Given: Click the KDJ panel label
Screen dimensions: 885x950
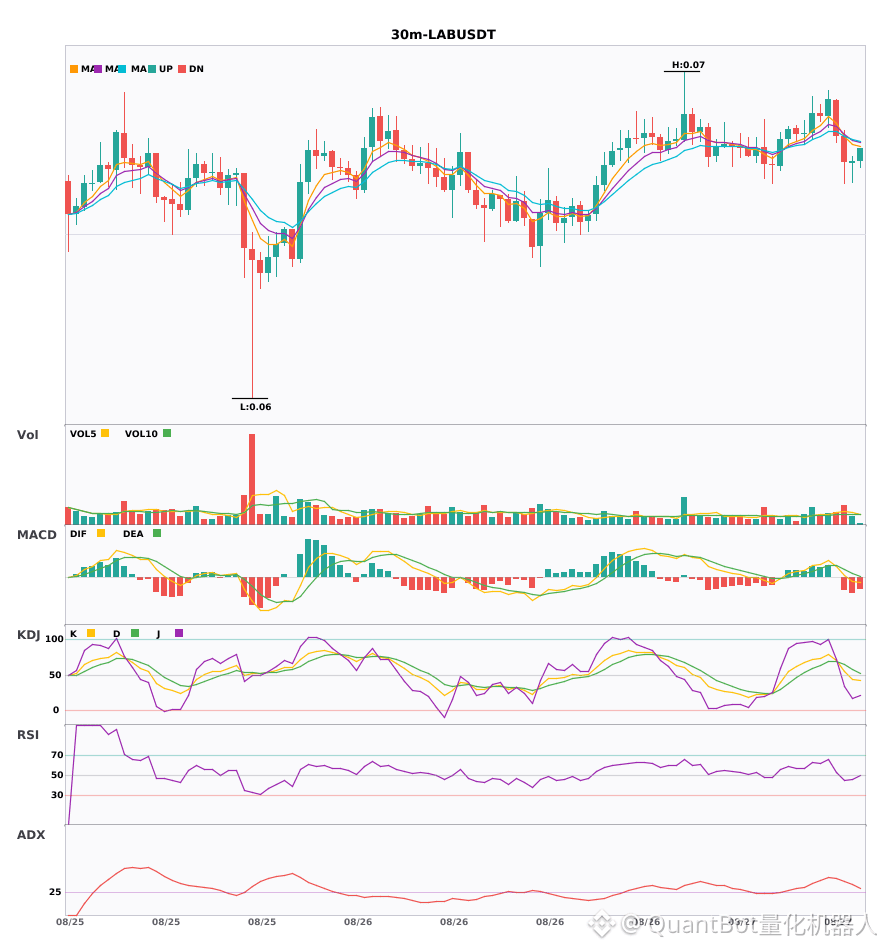Looking at the screenshot, I should pyautogui.click(x=28, y=635).
